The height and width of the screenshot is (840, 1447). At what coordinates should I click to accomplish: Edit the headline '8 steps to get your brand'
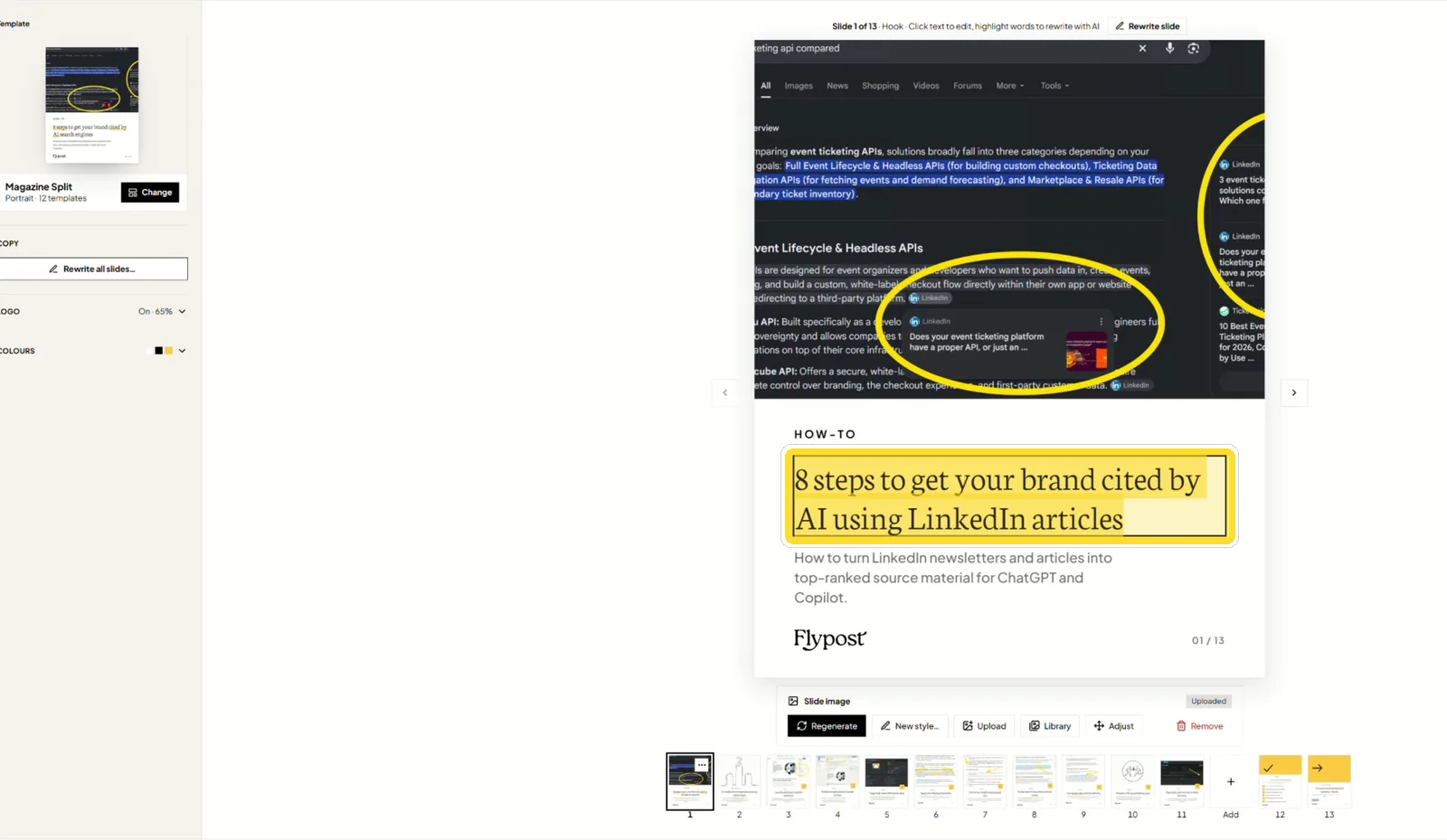click(1009, 496)
